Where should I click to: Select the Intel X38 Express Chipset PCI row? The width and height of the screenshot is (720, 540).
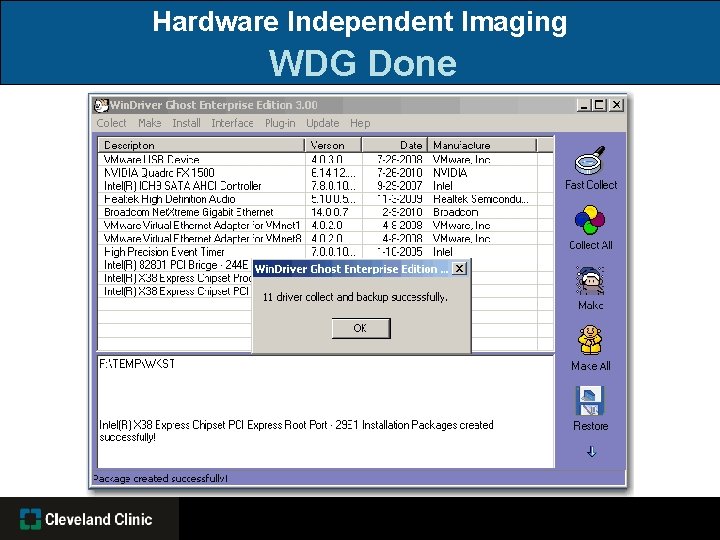click(176, 291)
